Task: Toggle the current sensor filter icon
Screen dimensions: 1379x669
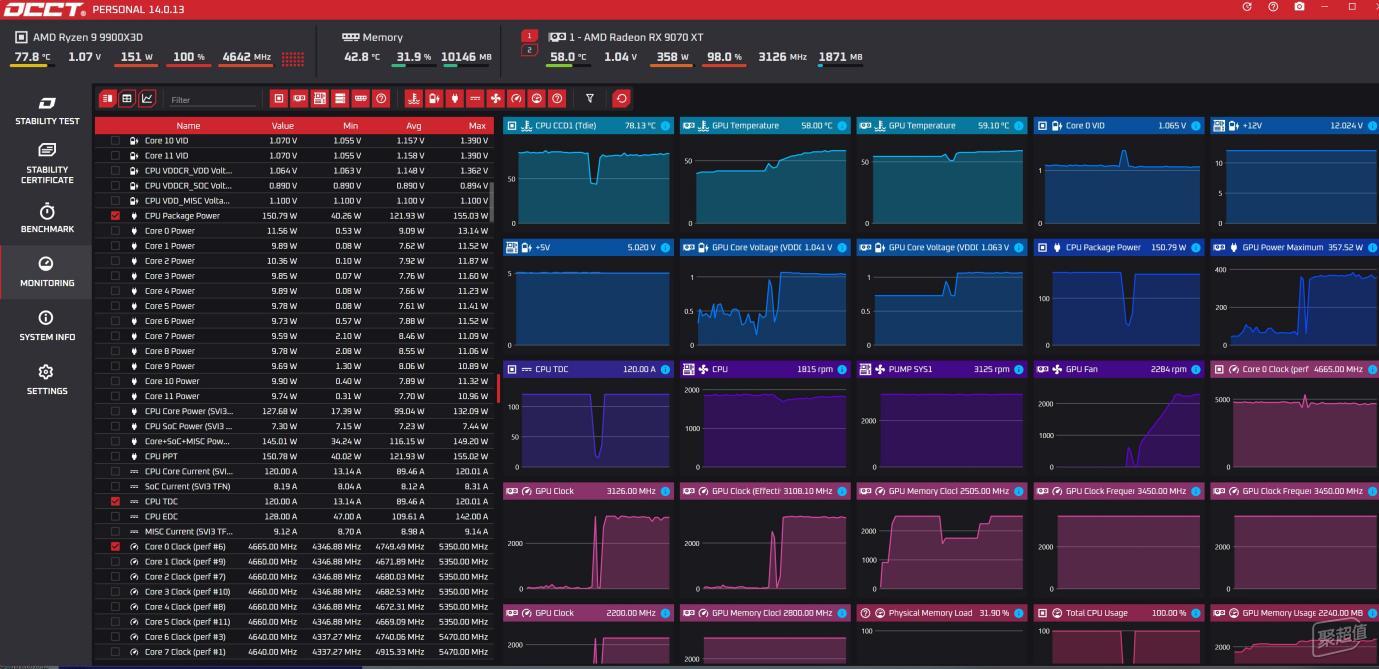Action: 475,98
